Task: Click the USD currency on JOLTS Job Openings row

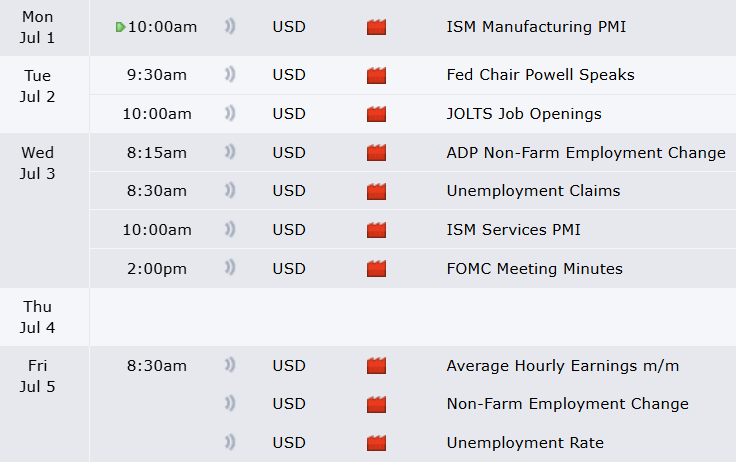Action: pyautogui.click(x=289, y=114)
